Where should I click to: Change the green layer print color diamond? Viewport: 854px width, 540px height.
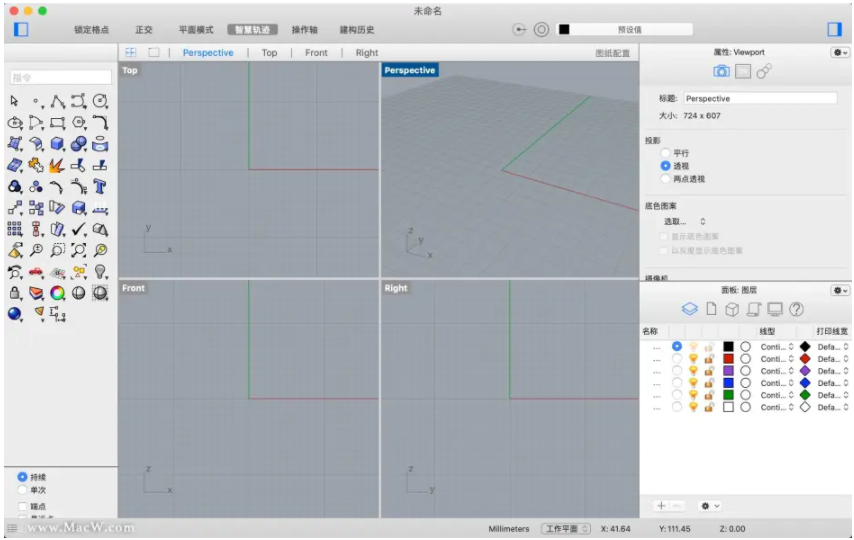point(805,395)
